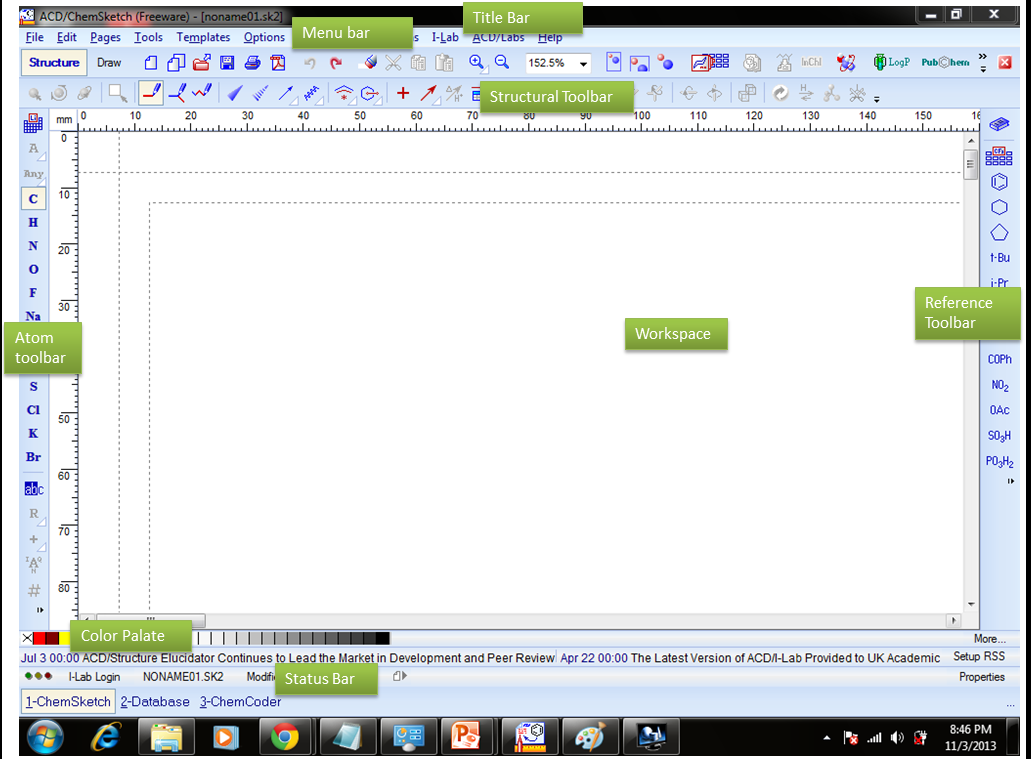Open the Periodic Table icon on atom toolbar
1031x759 pixels.
pyautogui.click(x=33, y=123)
